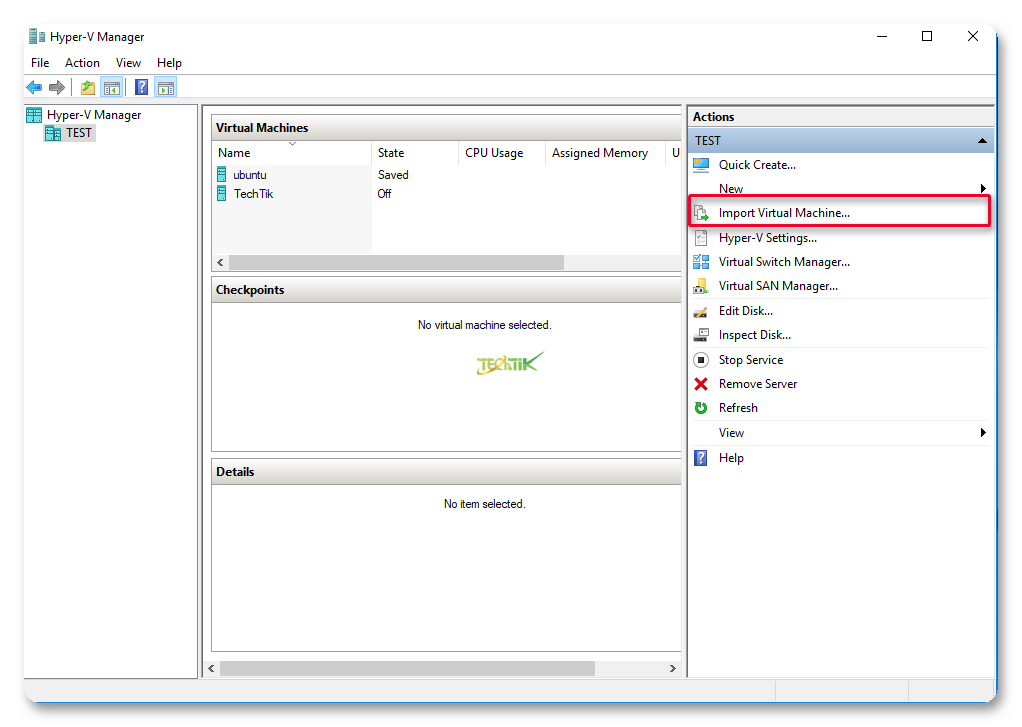Collapse the TEST actions section header

[982, 141]
